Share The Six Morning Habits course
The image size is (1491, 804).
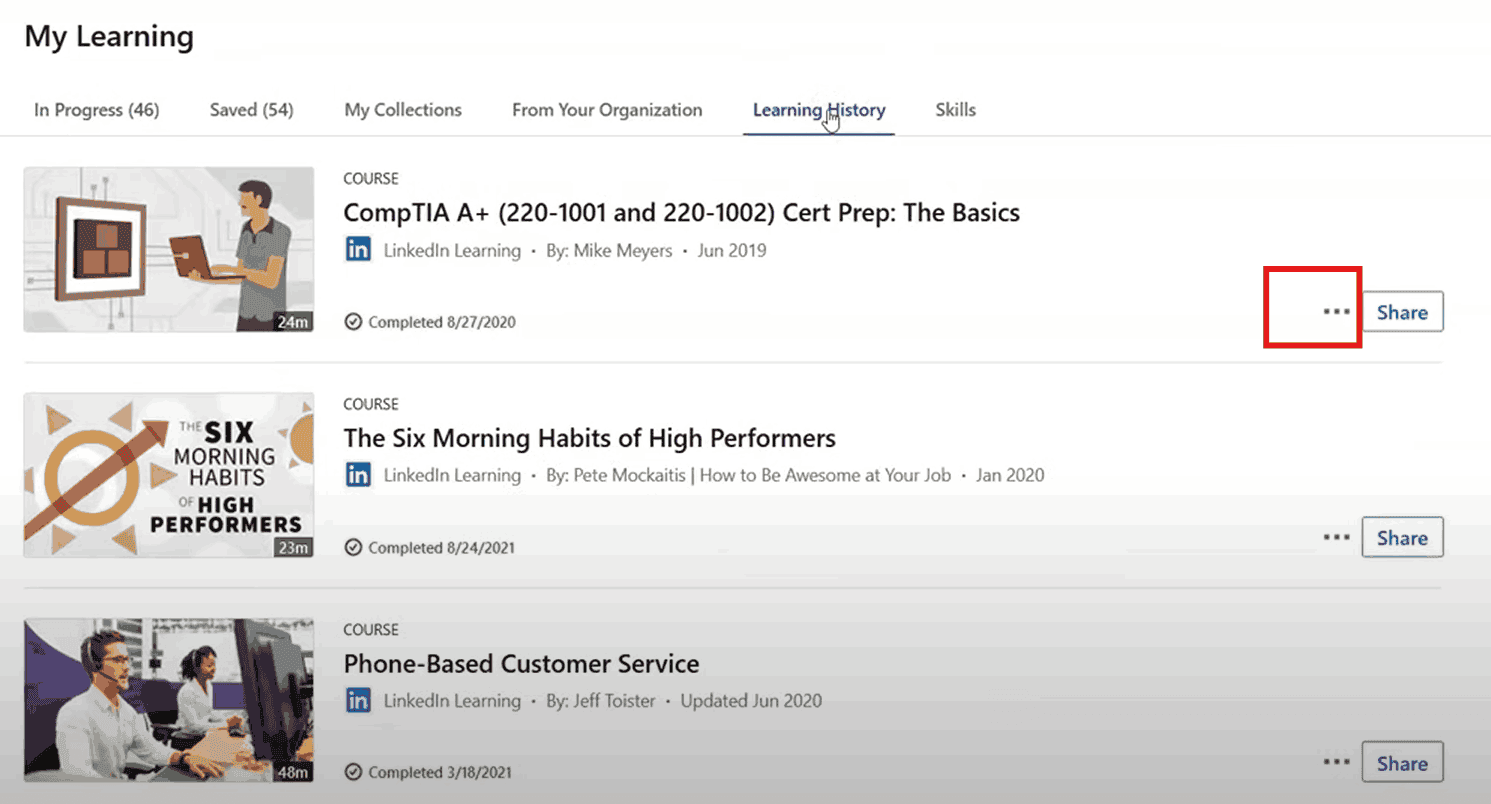pyautogui.click(x=1402, y=538)
